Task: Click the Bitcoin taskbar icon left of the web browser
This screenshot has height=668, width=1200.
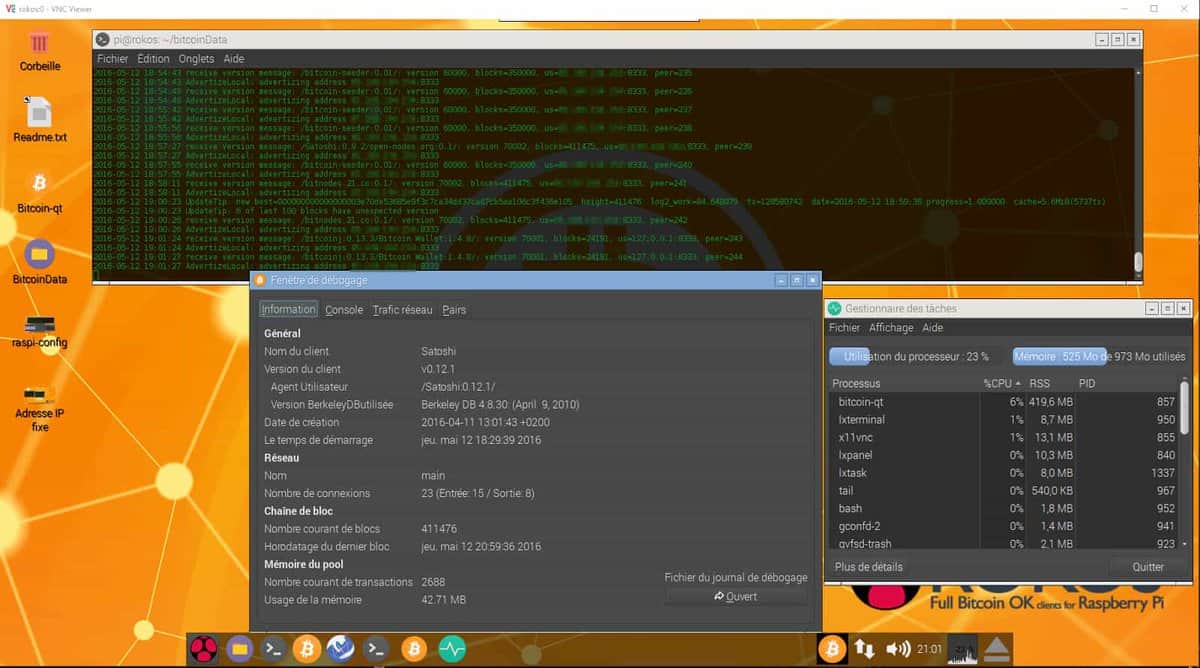Action: click(x=307, y=649)
